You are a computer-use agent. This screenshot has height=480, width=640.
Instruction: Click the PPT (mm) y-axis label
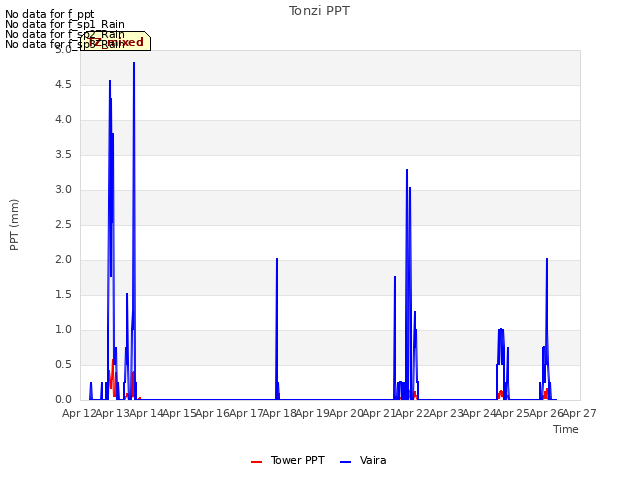click(14, 225)
